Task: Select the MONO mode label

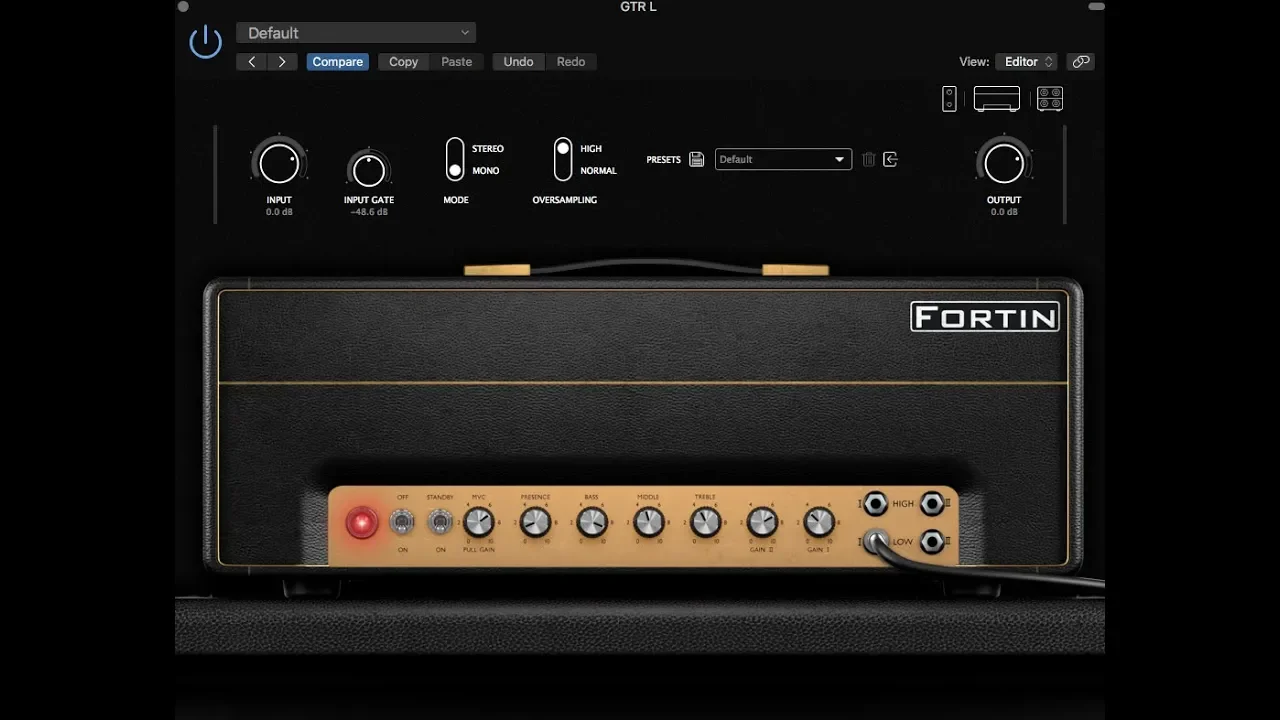Action: (x=486, y=171)
